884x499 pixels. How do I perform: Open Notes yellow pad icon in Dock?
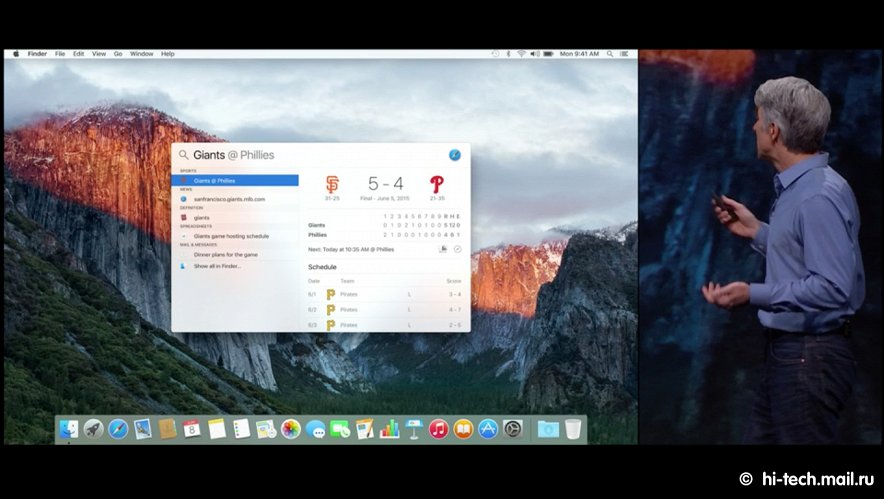[x=216, y=429]
